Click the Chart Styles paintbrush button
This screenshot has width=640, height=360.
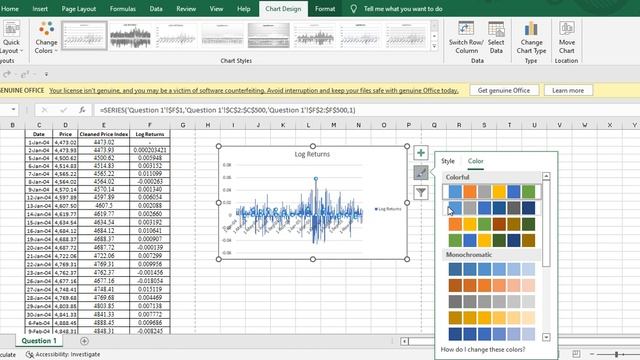point(421,173)
